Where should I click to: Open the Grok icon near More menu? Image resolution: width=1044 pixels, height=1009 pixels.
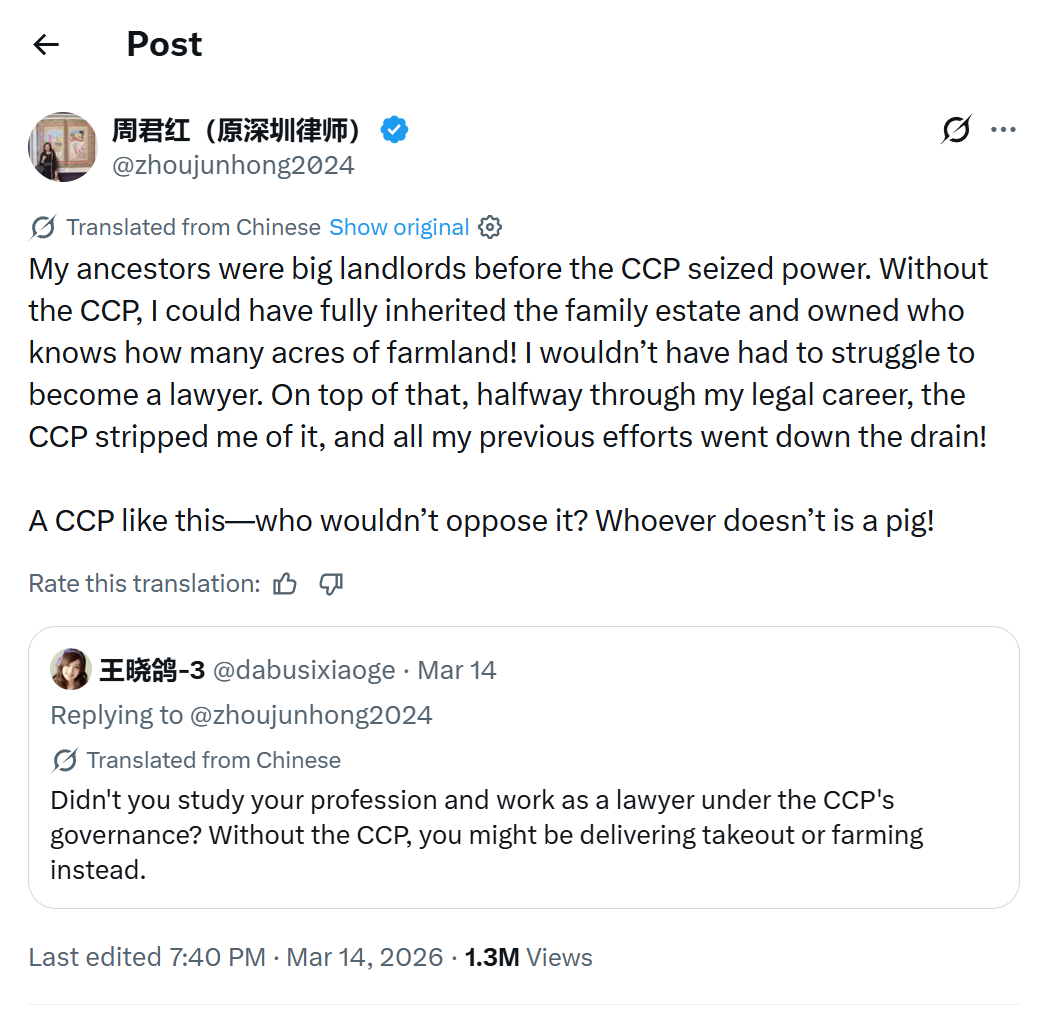[956, 130]
